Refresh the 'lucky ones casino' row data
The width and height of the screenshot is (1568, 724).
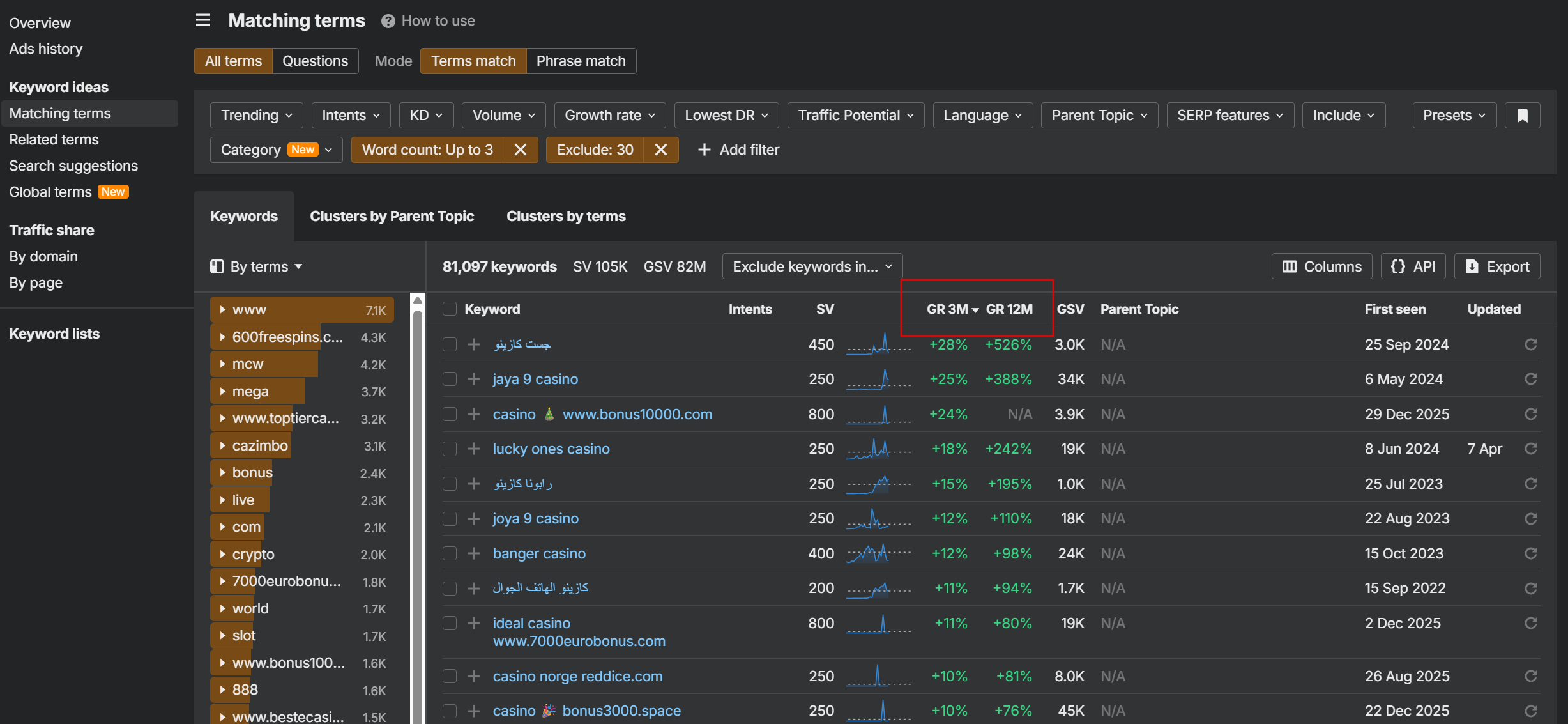click(x=1530, y=449)
